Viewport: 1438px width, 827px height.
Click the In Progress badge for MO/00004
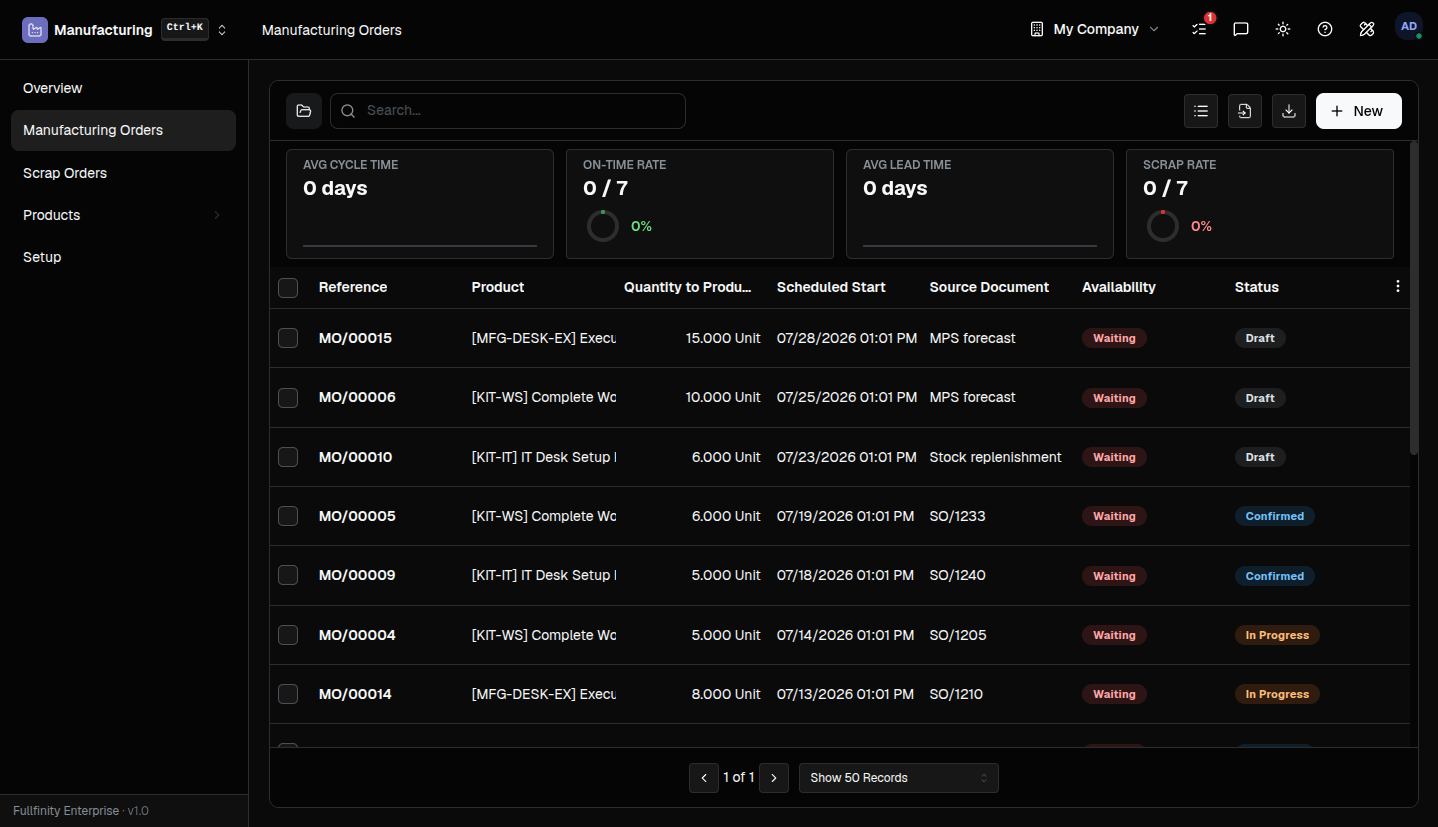[1277, 635]
